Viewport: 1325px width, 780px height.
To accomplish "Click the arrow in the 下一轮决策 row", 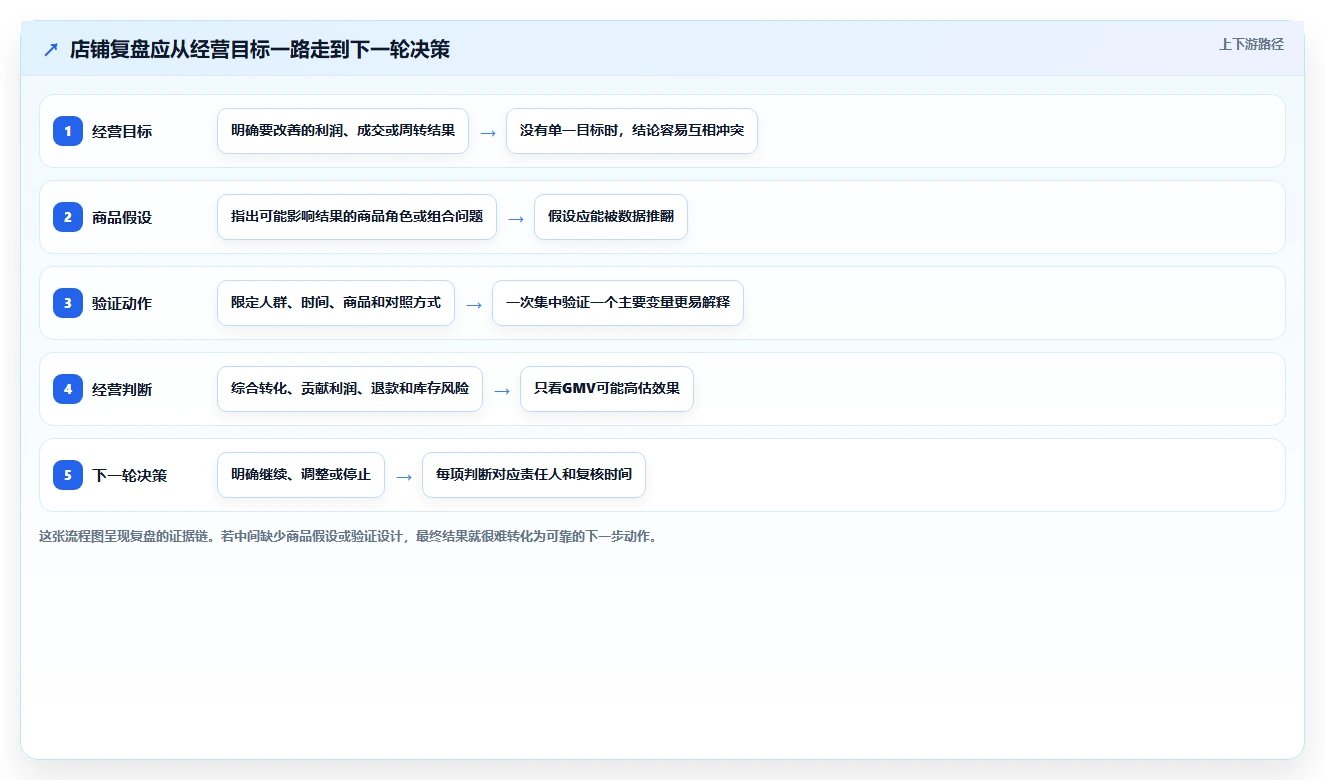I will point(404,476).
